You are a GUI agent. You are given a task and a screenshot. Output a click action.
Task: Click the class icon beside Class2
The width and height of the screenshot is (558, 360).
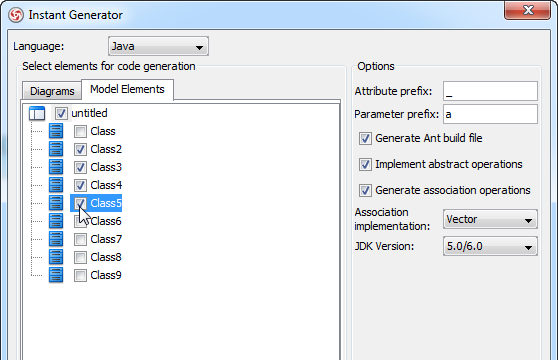tap(56, 149)
